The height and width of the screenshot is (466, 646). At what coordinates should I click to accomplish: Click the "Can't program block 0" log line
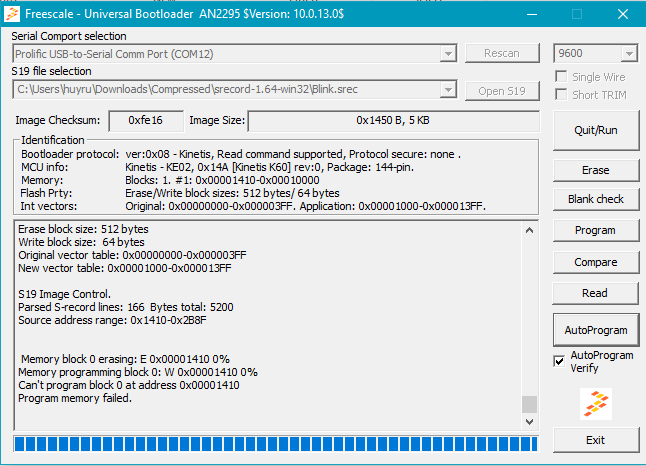129,385
